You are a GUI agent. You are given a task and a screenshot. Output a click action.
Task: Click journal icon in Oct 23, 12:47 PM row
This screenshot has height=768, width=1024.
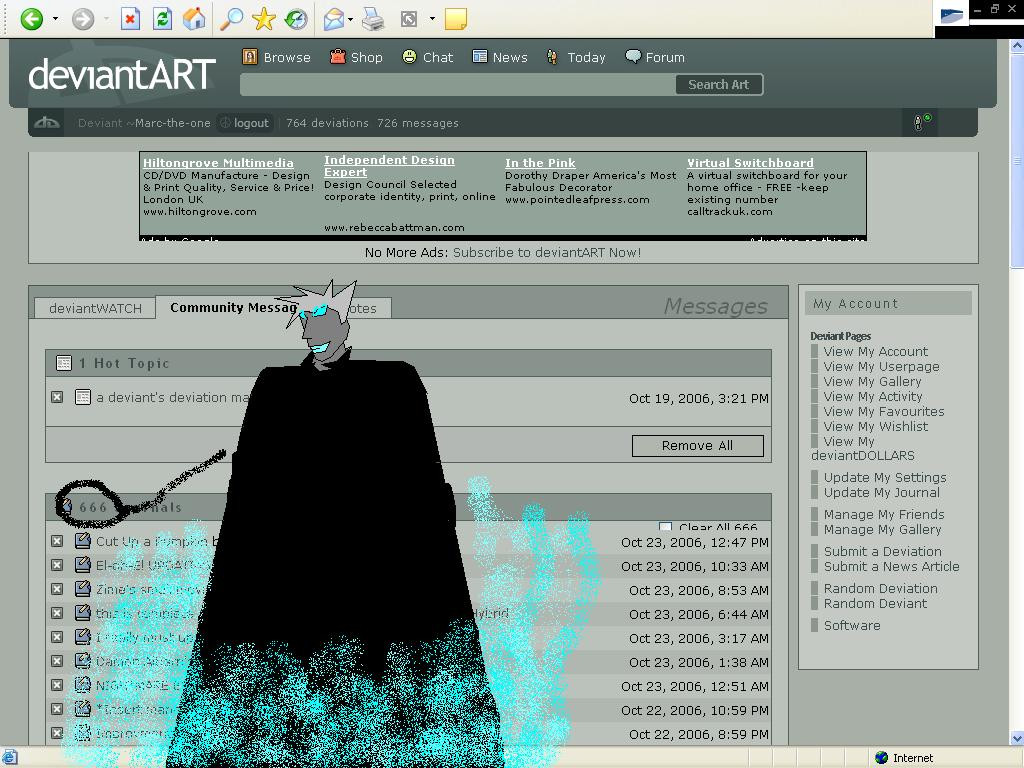(82, 541)
